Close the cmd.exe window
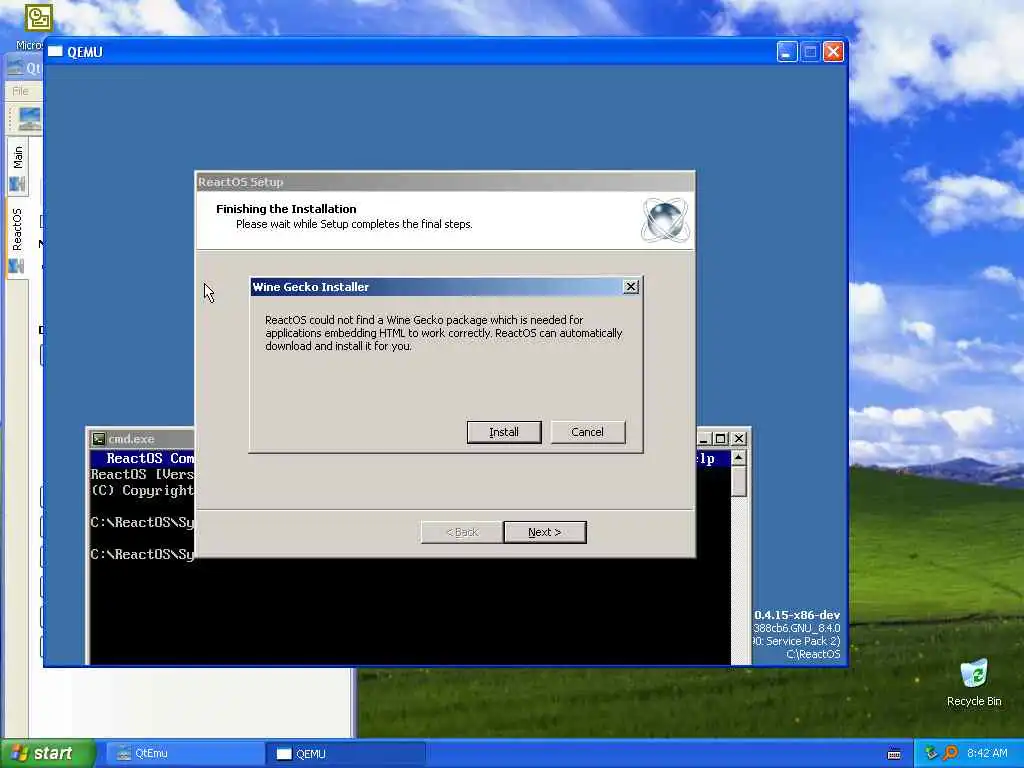Image resolution: width=1024 pixels, height=768 pixels. pos(739,439)
